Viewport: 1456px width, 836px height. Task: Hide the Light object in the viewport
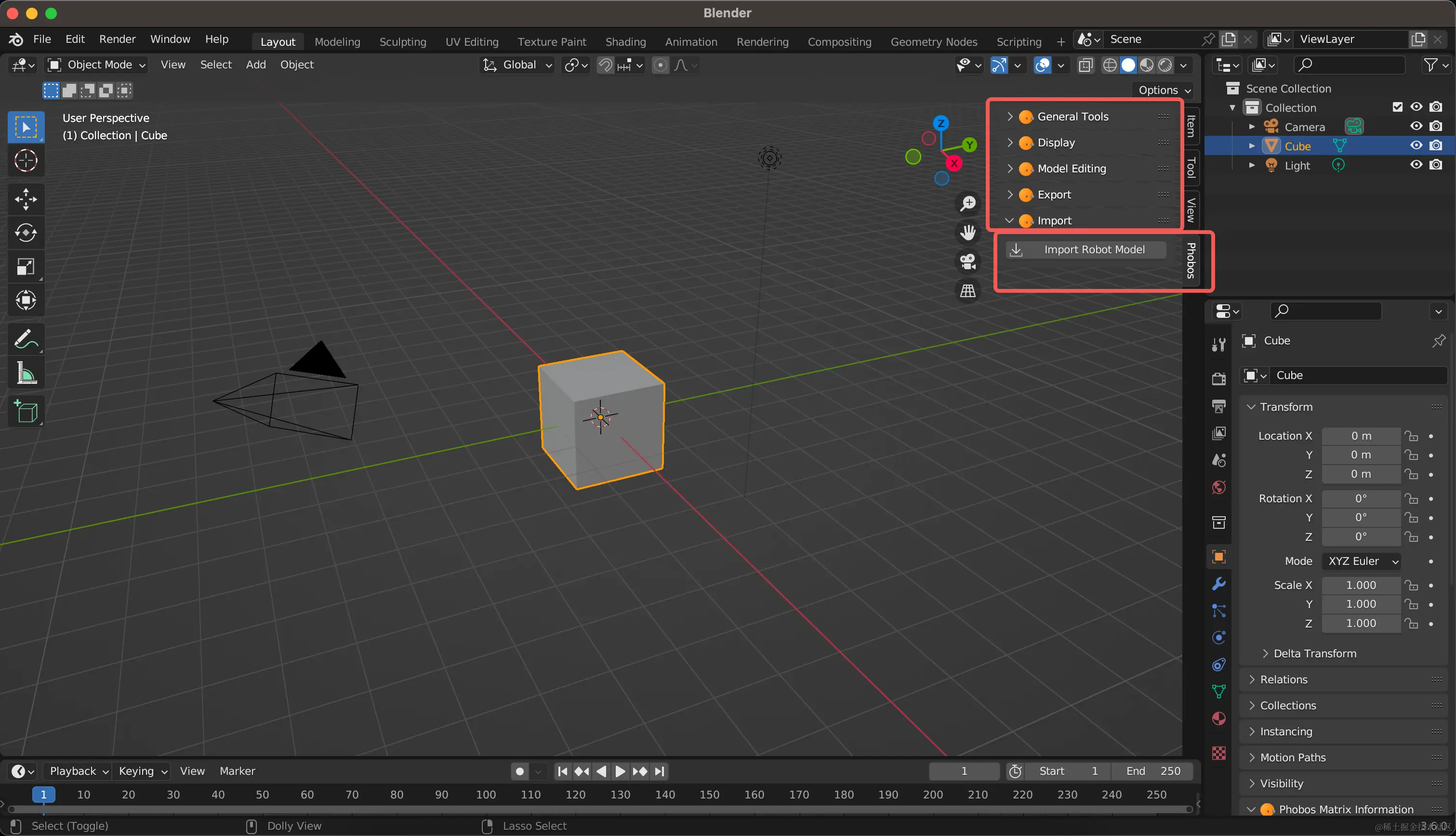coord(1416,165)
